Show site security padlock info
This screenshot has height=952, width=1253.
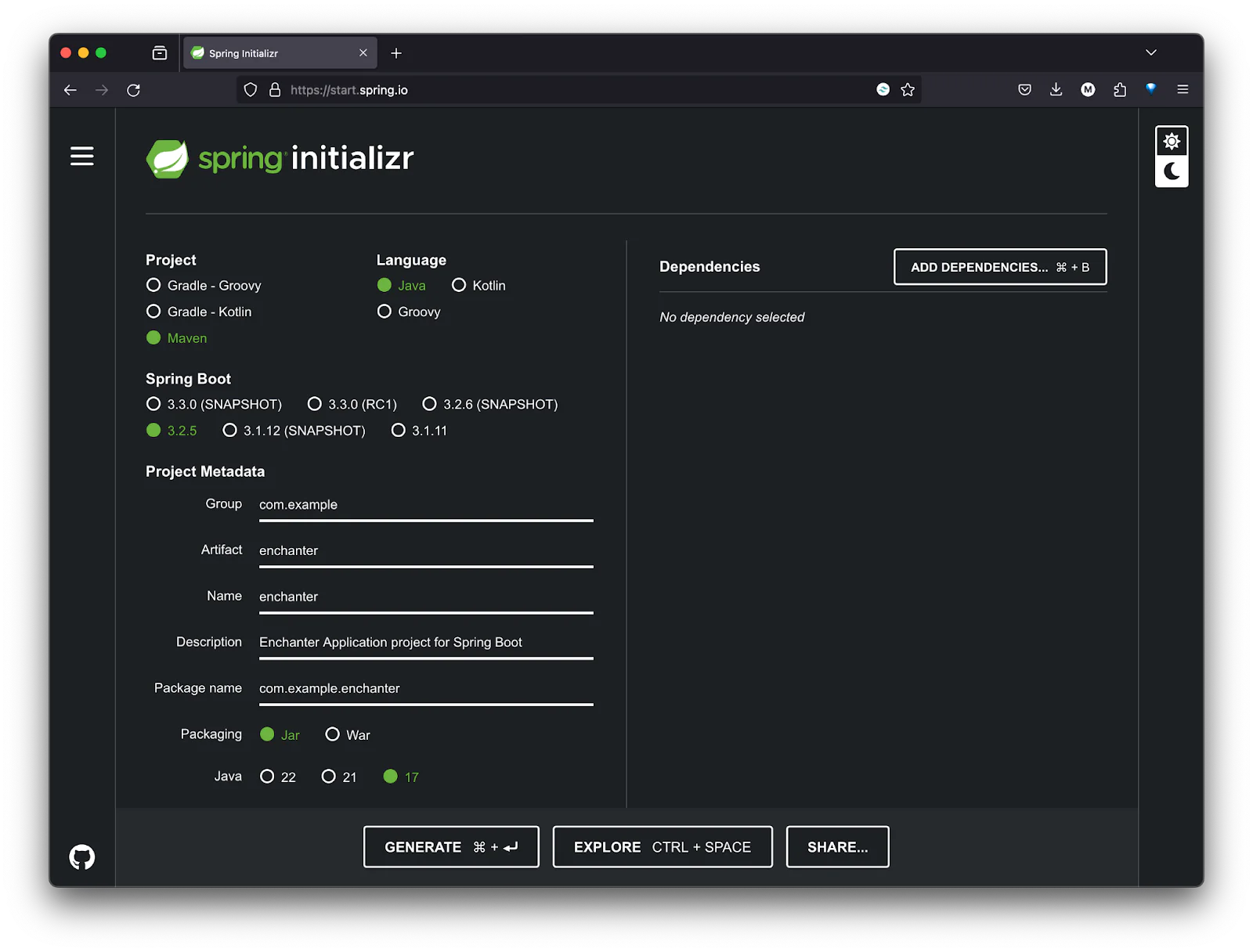[x=275, y=90]
